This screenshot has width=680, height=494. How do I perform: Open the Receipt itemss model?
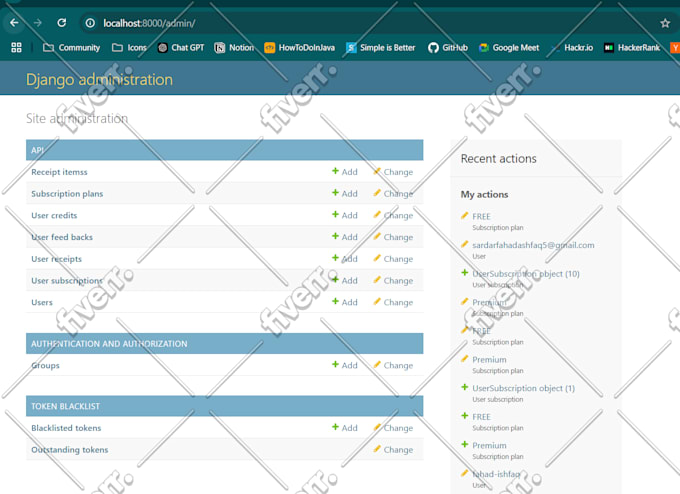(59, 172)
